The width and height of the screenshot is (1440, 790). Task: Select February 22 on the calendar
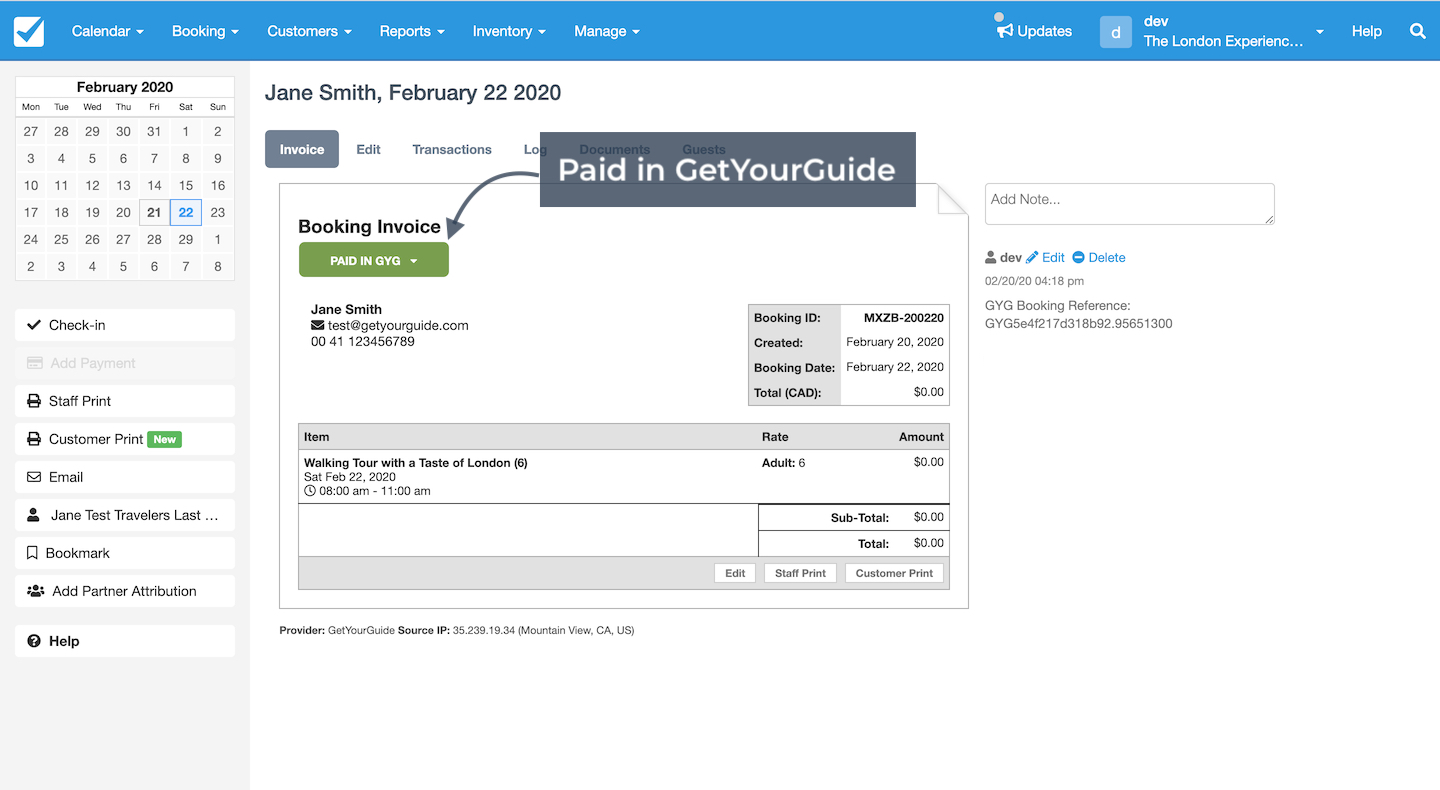tap(186, 212)
